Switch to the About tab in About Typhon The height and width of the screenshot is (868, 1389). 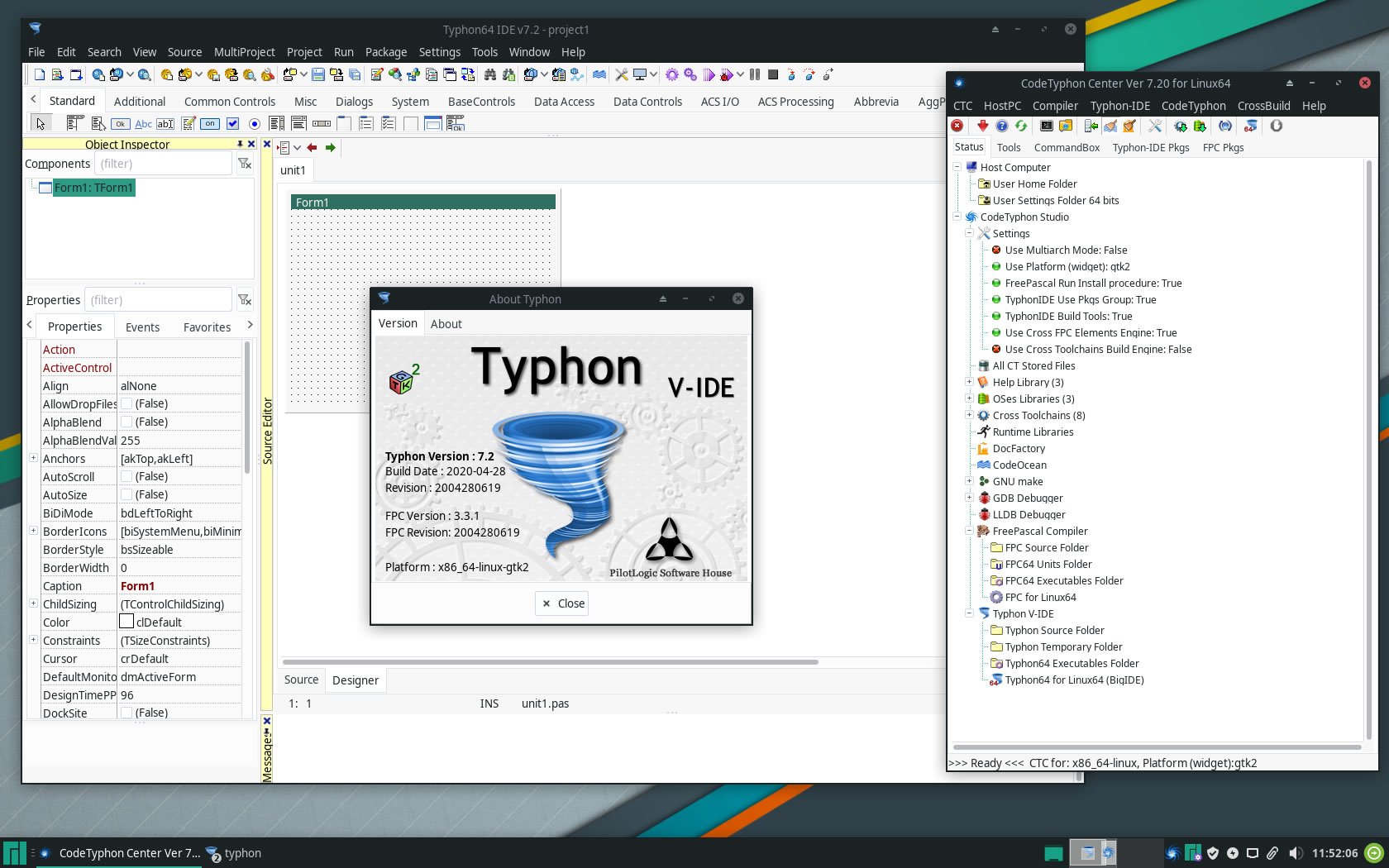[446, 324]
